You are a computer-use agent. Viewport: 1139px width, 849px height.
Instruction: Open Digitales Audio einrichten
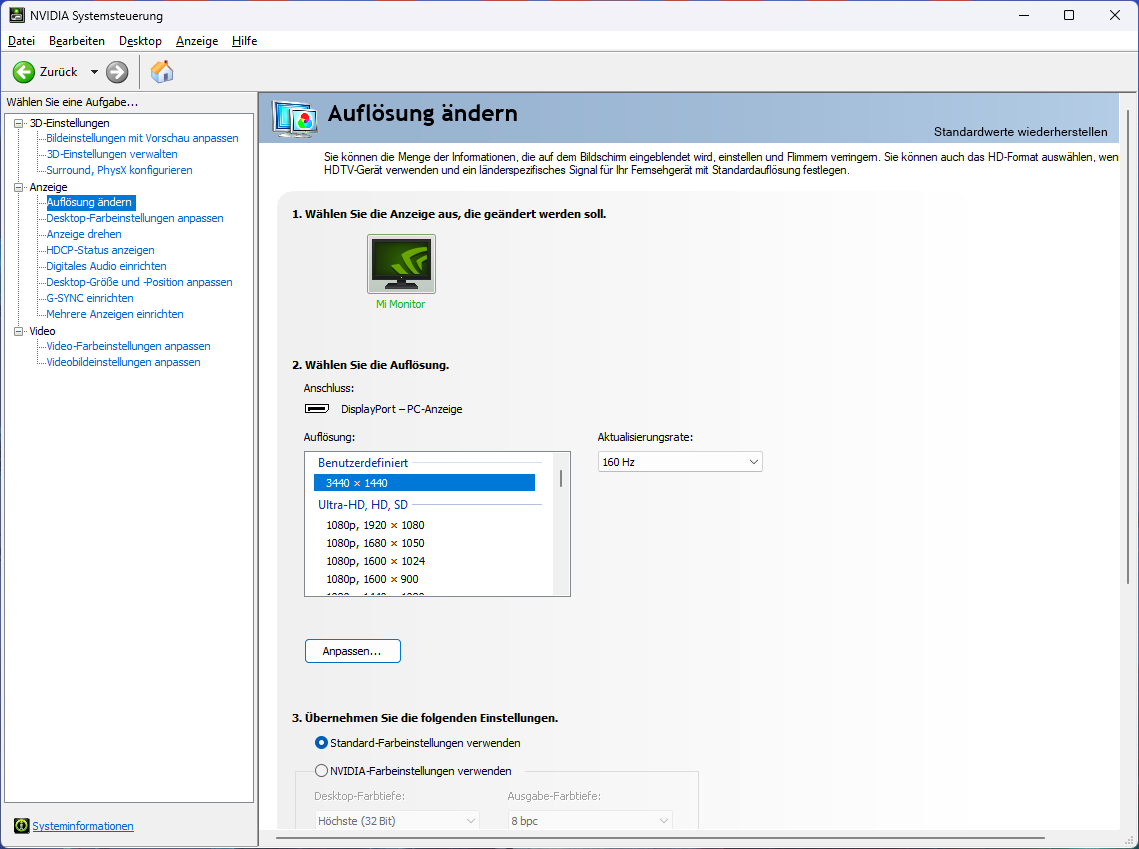click(x=107, y=266)
